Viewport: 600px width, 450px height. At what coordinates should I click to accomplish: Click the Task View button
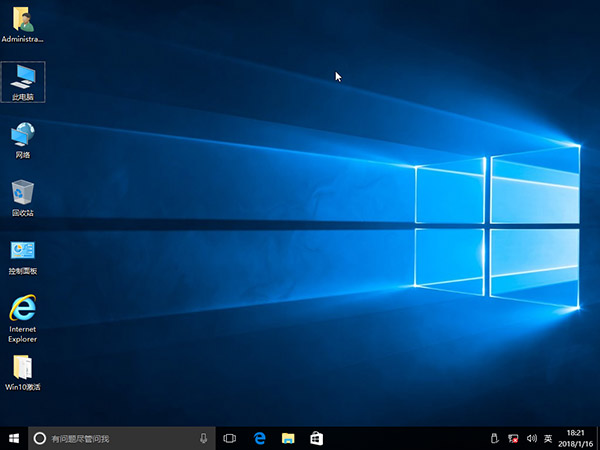point(229,438)
